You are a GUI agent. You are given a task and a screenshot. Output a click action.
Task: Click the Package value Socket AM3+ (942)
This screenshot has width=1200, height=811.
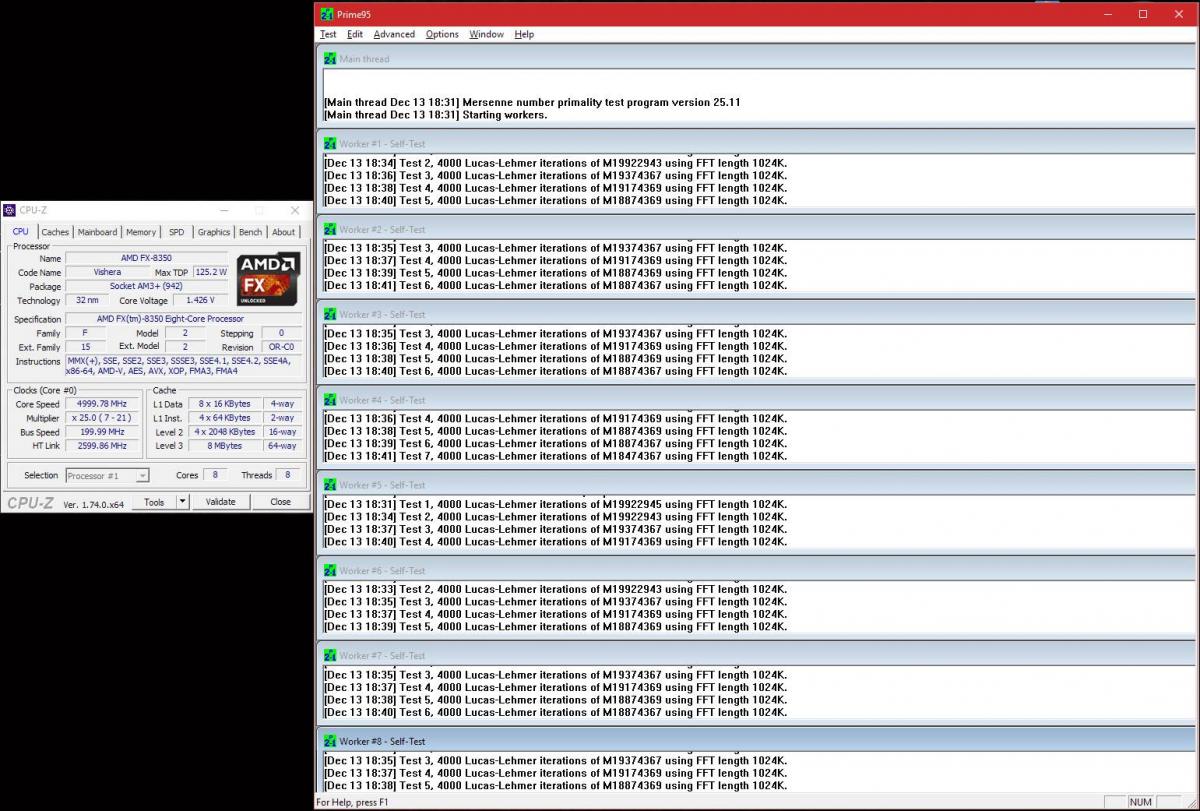(145, 286)
